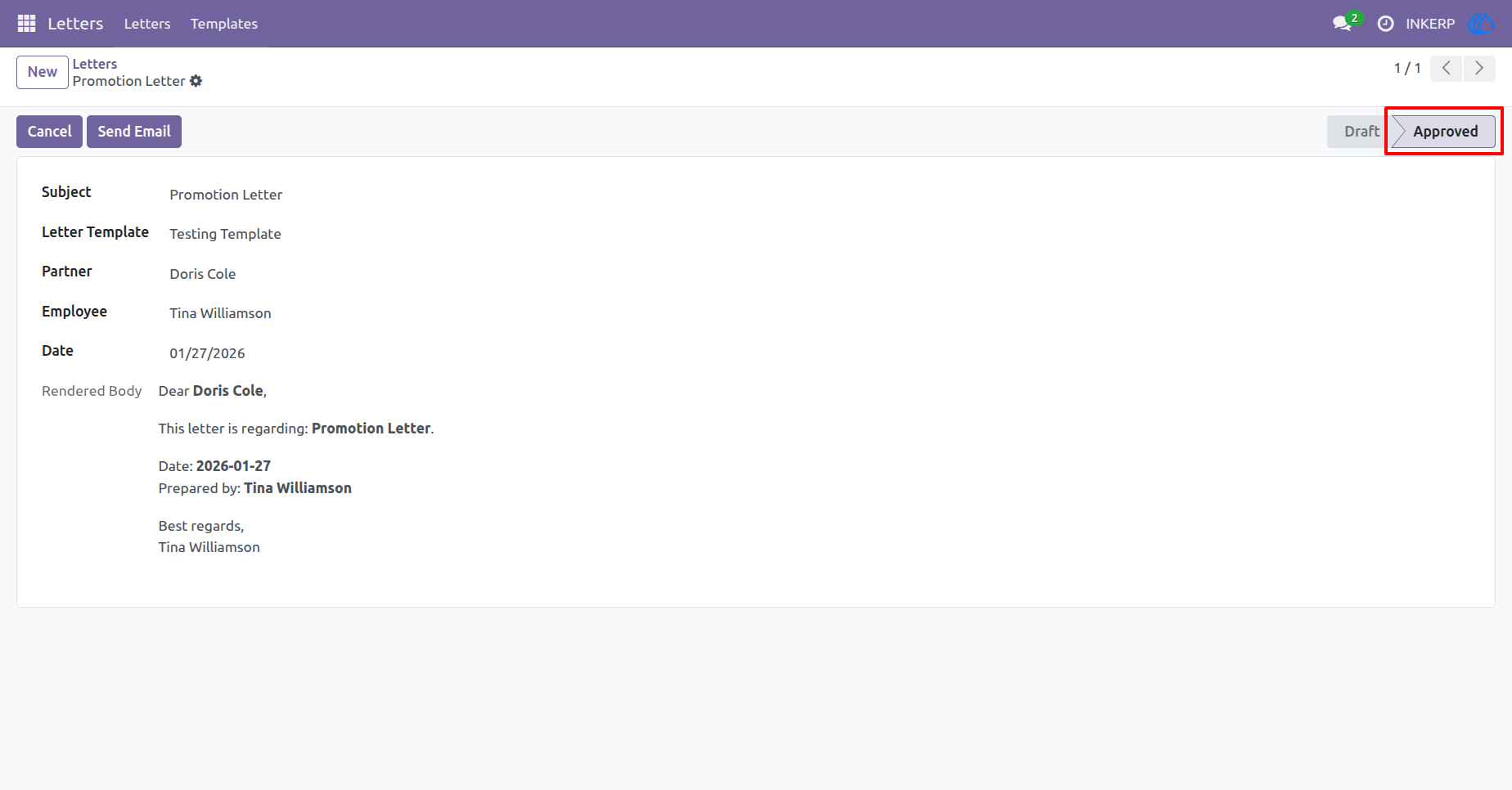This screenshot has height=790, width=1512.
Task: Click the 1 / 1 pager counter
Action: [1407, 69]
